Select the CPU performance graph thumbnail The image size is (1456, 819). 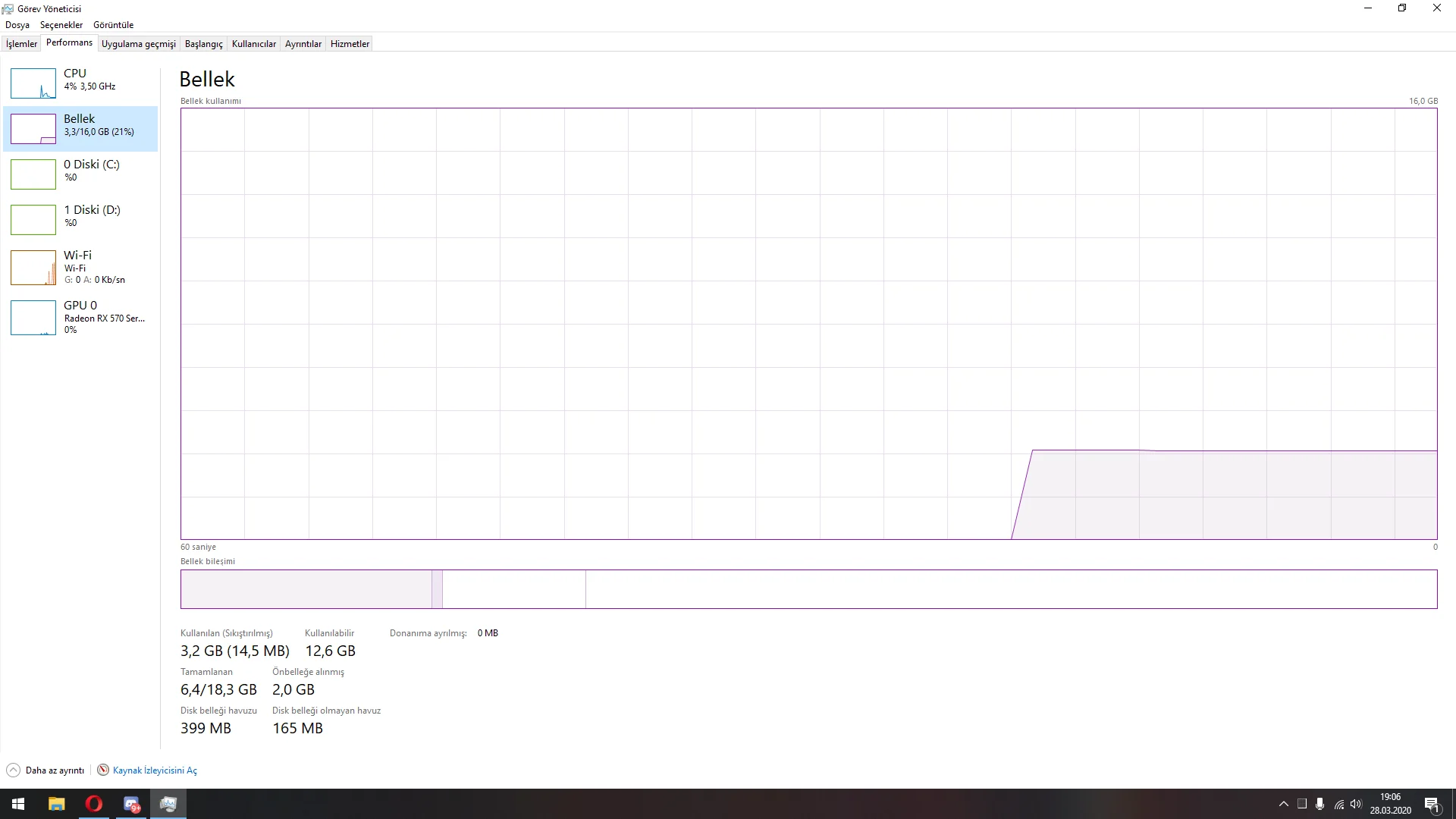point(33,83)
